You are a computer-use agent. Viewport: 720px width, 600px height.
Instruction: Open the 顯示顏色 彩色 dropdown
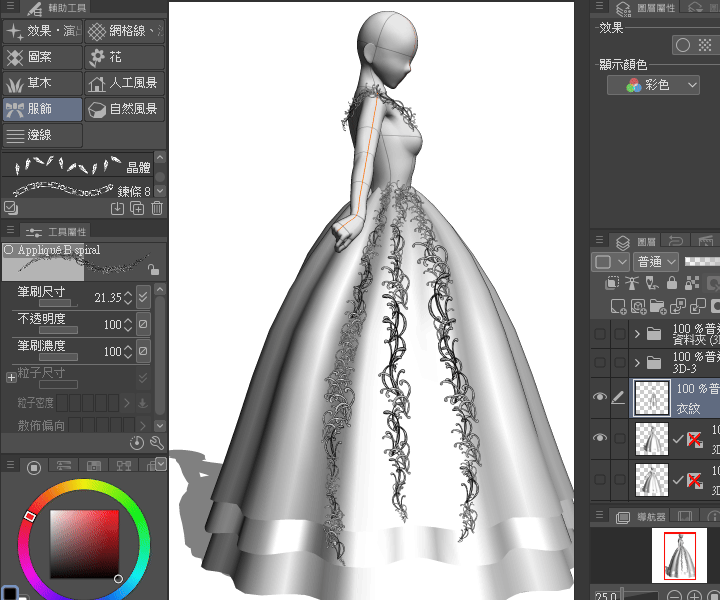point(653,85)
